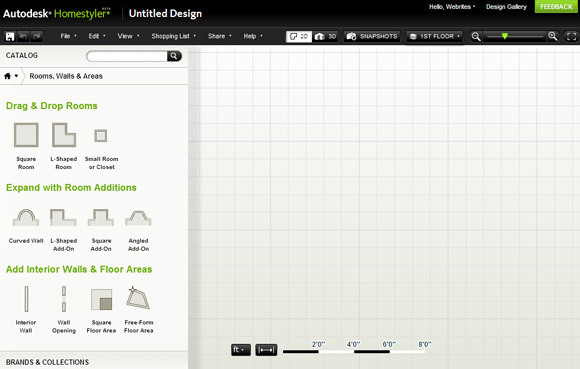This screenshot has width=580, height=369.
Task: Click the zoom in magnifier icon
Action: pos(553,36)
